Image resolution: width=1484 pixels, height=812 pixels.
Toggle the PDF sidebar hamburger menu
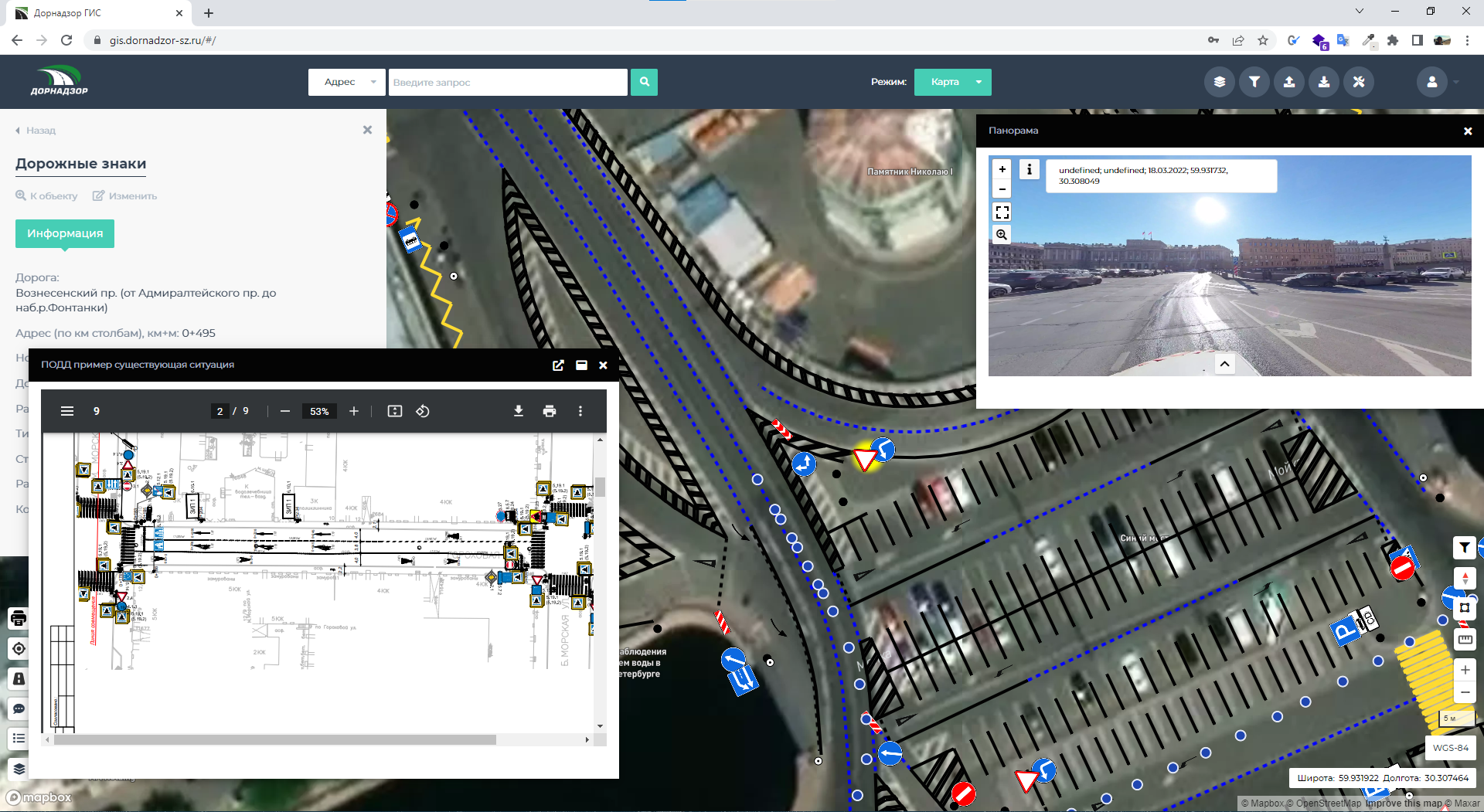[x=67, y=411]
